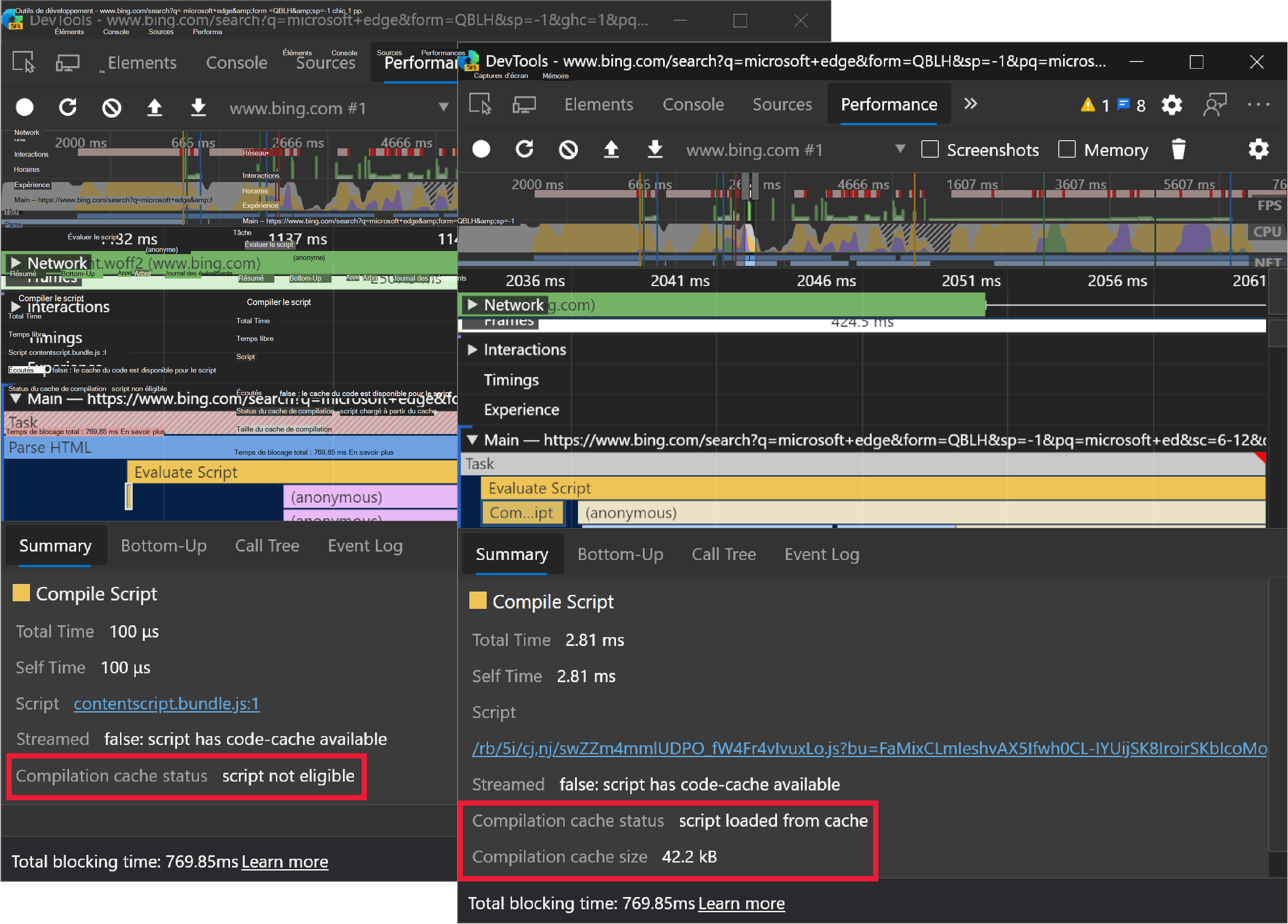Viewport: 1288px width, 924px height.
Task: Open the www.bing.com #1 target dropdown
Action: coord(900,149)
